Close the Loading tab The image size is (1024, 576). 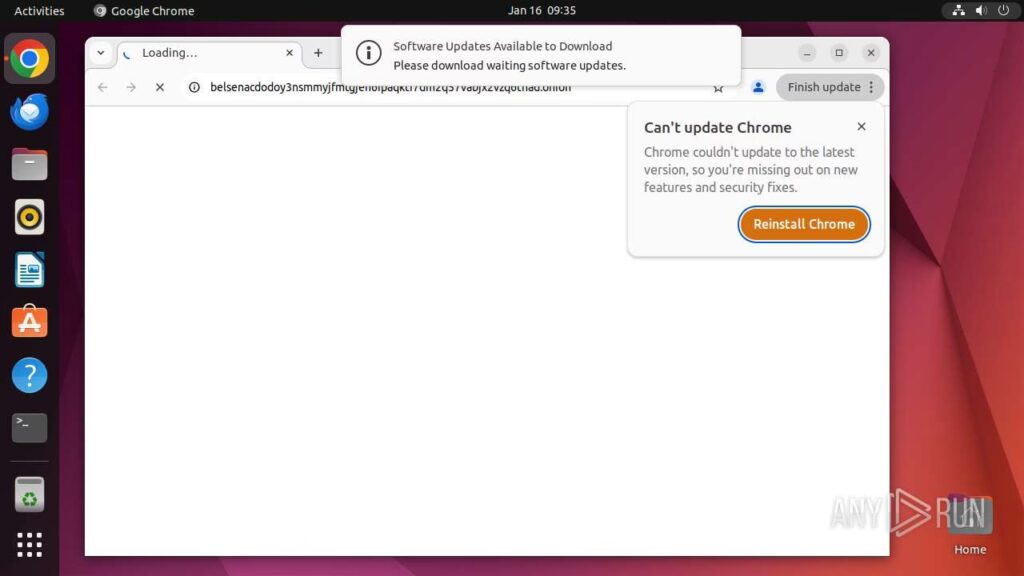(290, 53)
